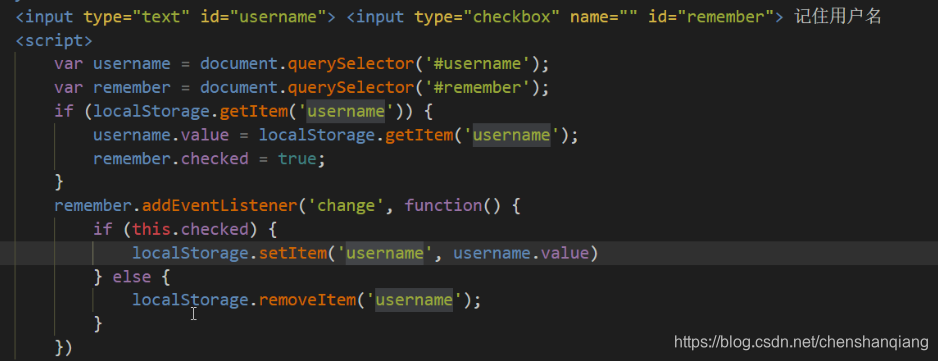
Task: Click the id="username" attribute
Action: 263,17
